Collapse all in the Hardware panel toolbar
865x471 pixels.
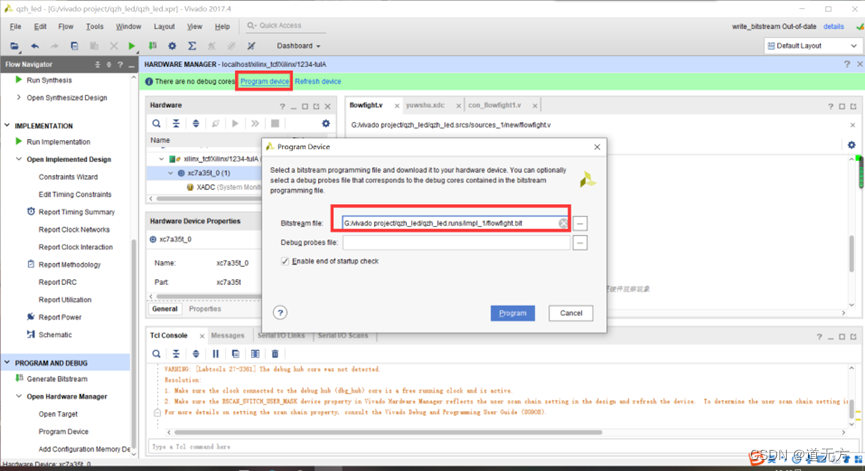pos(176,124)
